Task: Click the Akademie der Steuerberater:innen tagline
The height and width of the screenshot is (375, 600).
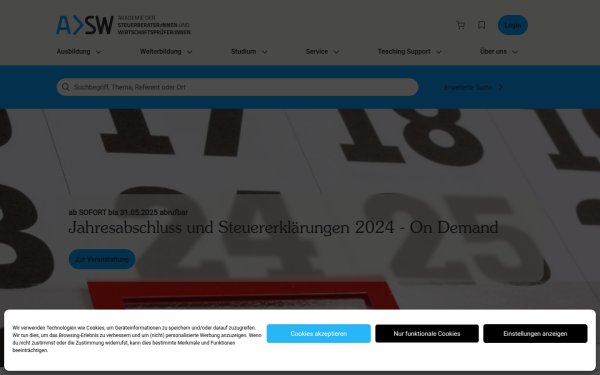Action: pyautogui.click(x=154, y=25)
